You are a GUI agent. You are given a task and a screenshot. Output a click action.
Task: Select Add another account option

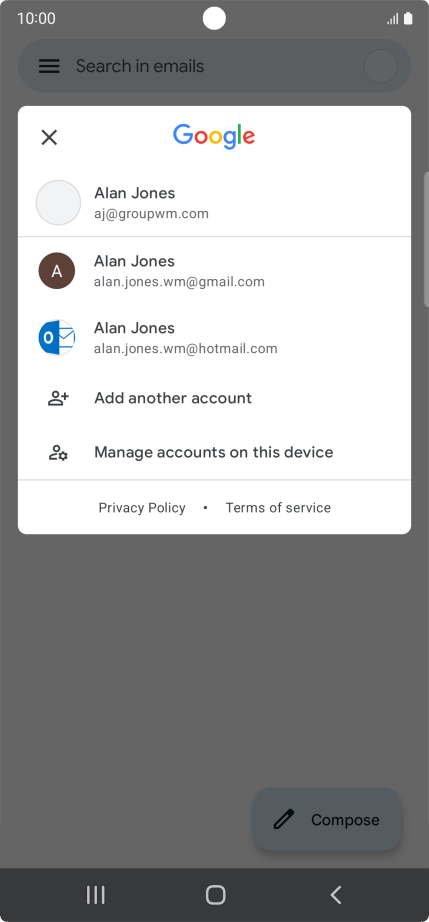(214, 398)
